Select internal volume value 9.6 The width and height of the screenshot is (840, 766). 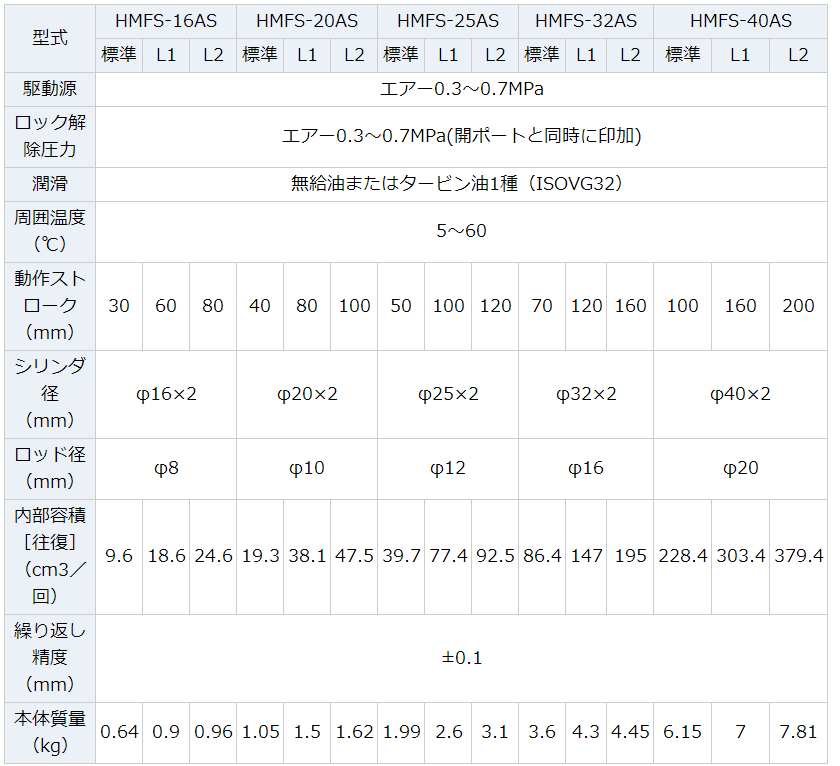[119, 557]
